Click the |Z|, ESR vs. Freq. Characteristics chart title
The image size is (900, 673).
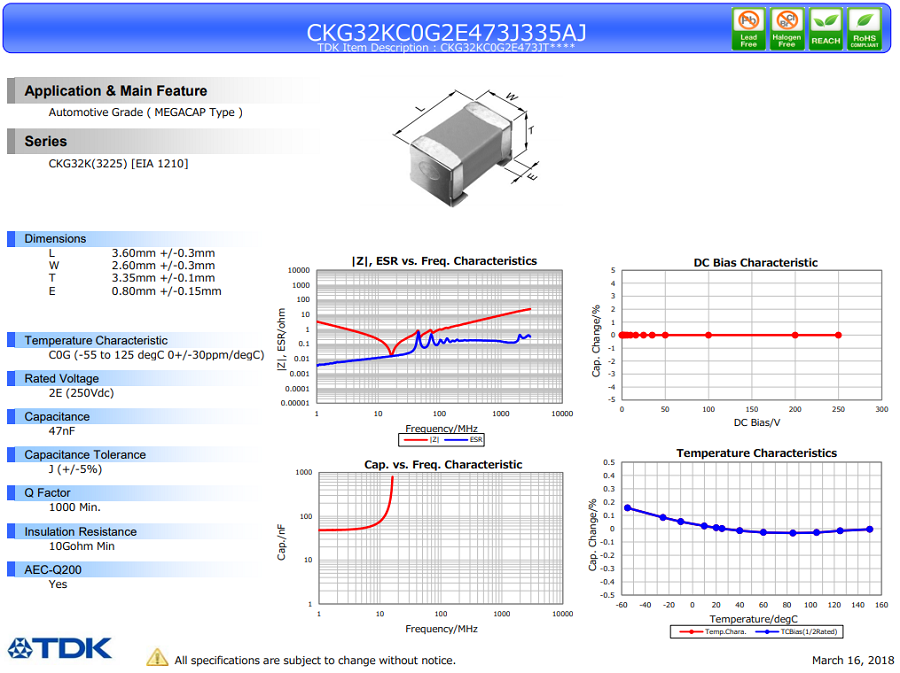tap(444, 261)
